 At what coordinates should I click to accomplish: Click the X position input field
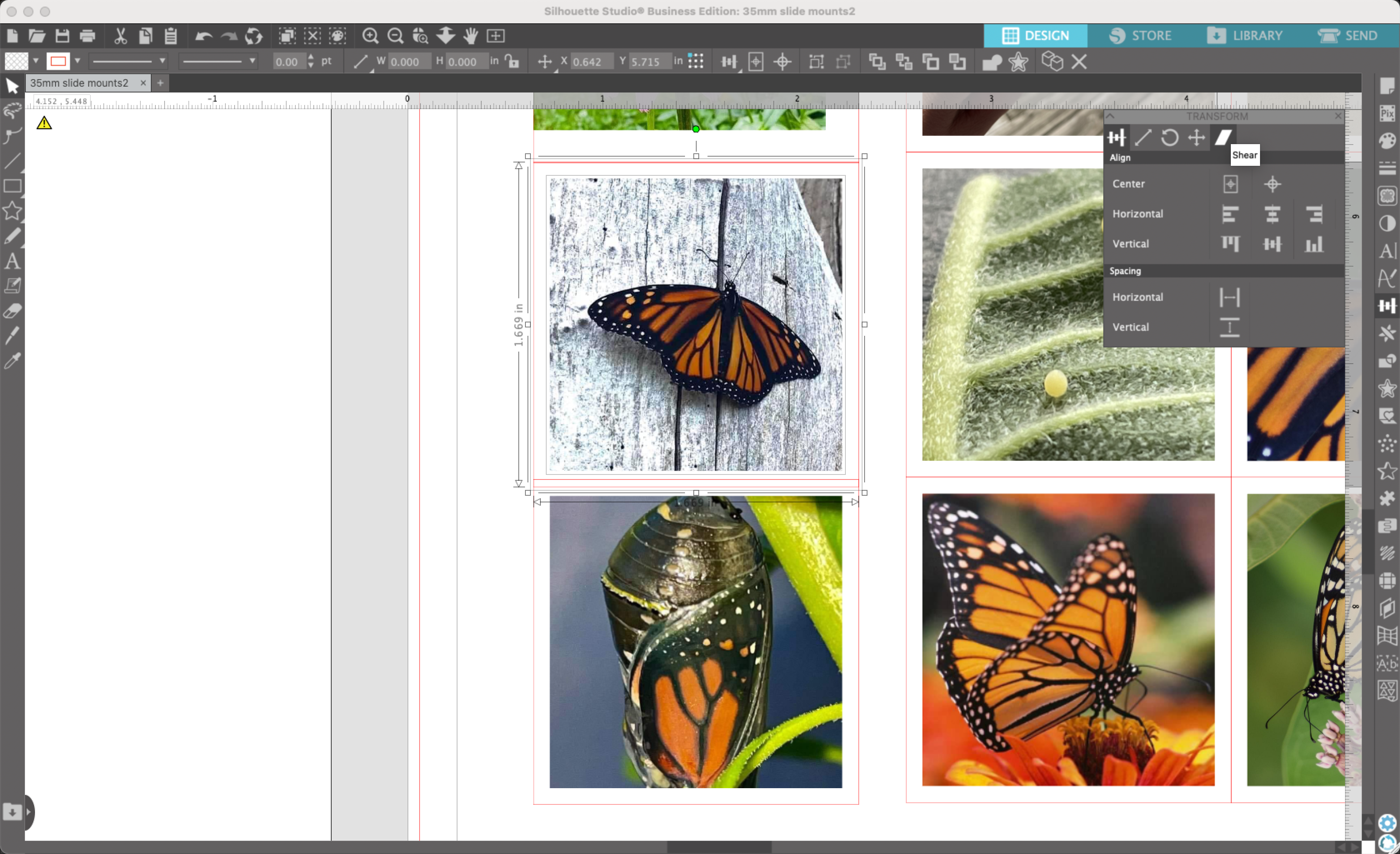[592, 61]
